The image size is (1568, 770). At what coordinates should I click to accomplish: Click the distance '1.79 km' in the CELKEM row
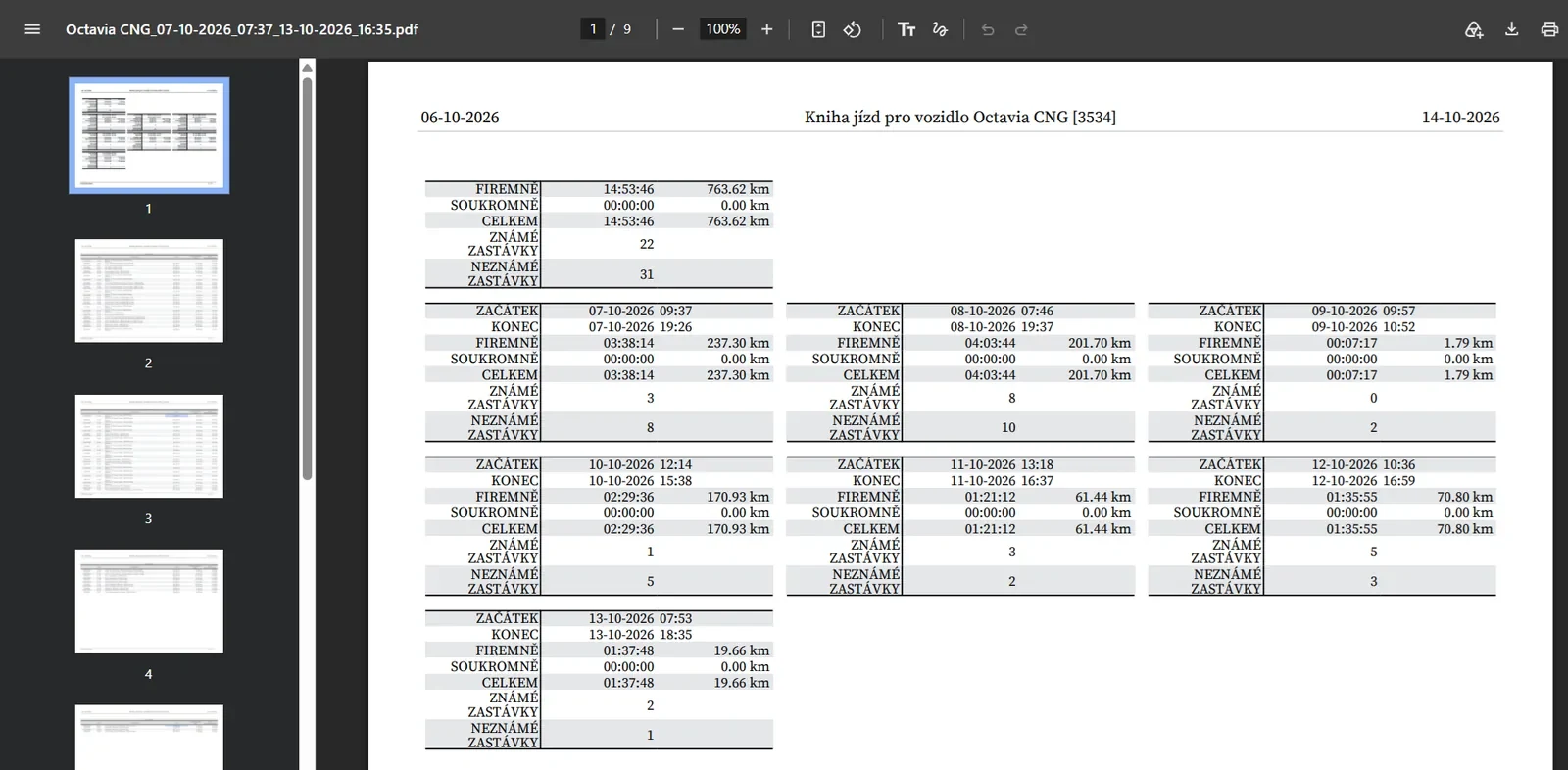click(x=1468, y=375)
